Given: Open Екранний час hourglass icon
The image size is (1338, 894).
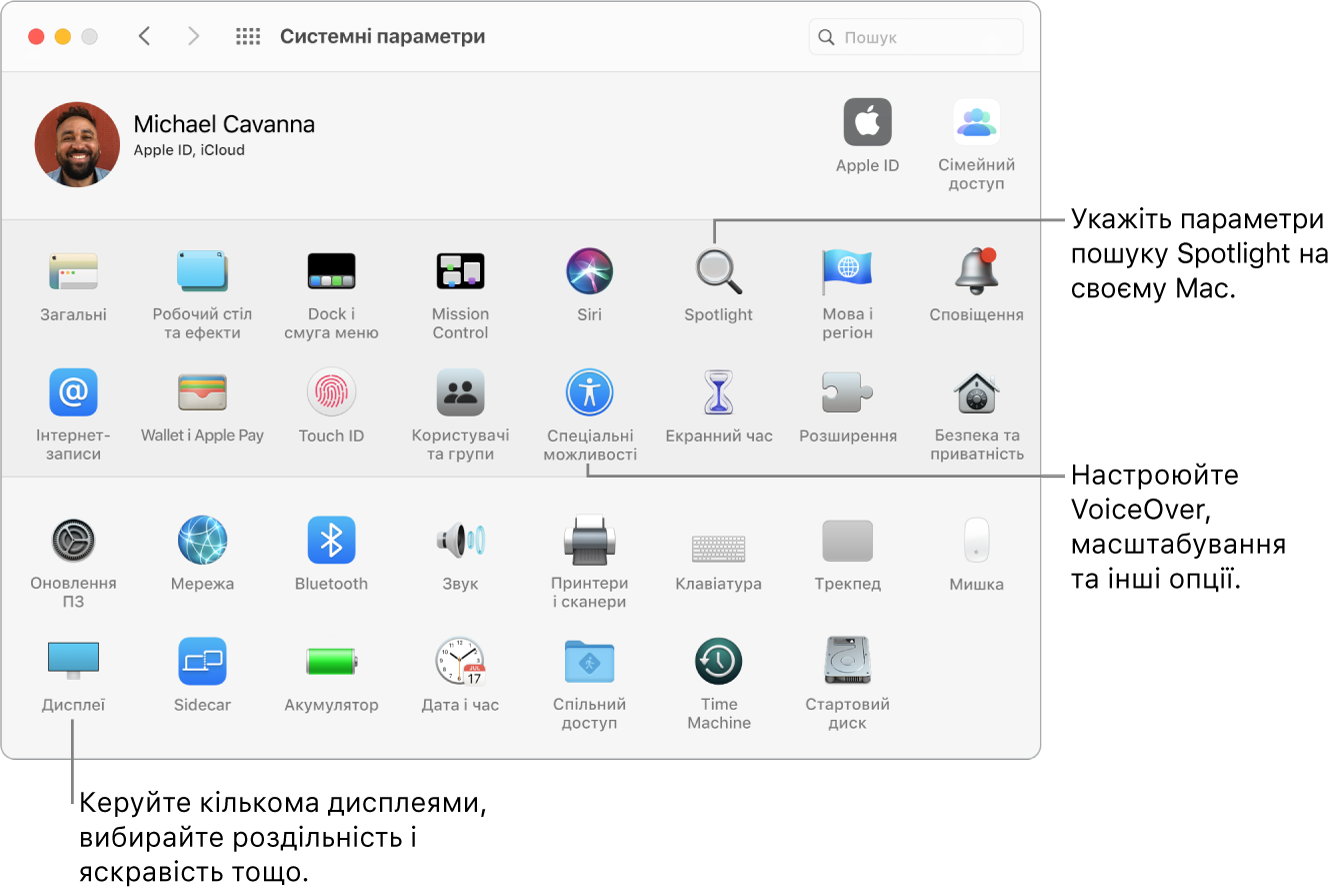Looking at the screenshot, I should click(x=718, y=392).
